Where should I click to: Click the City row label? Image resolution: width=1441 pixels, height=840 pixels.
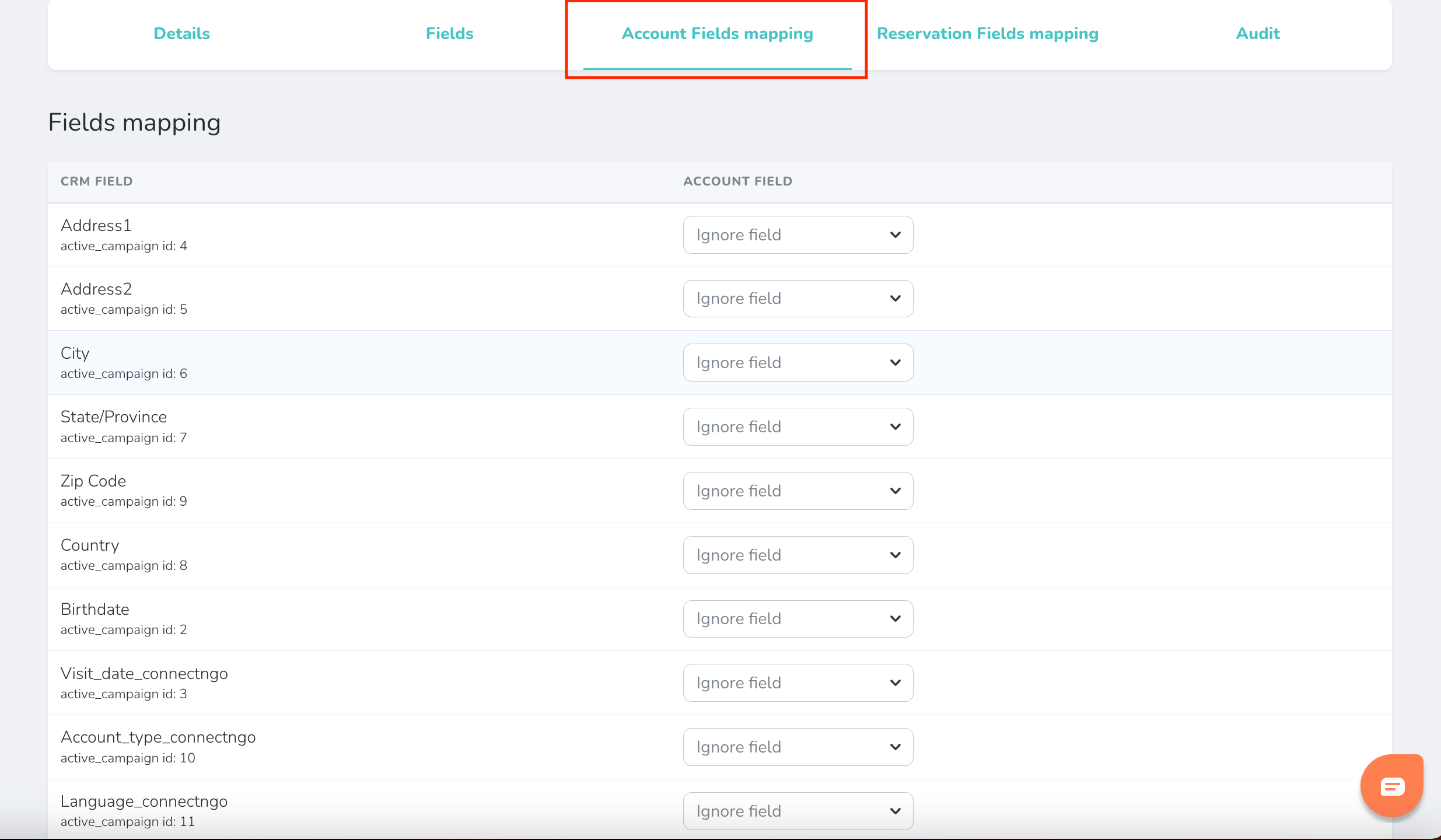pos(75,353)
